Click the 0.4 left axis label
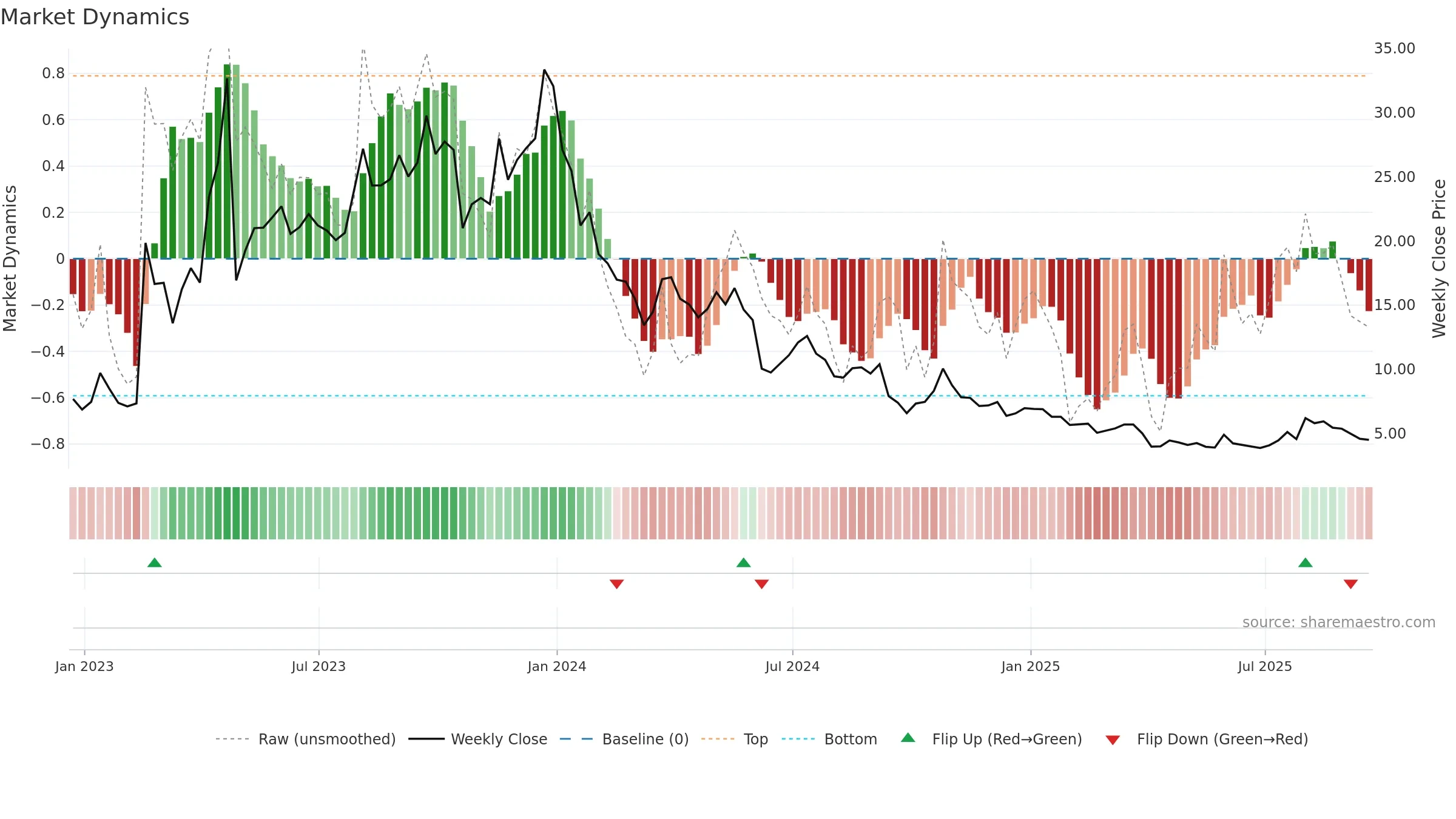This screenshot has height=819, width=1456. click(53, 166)
